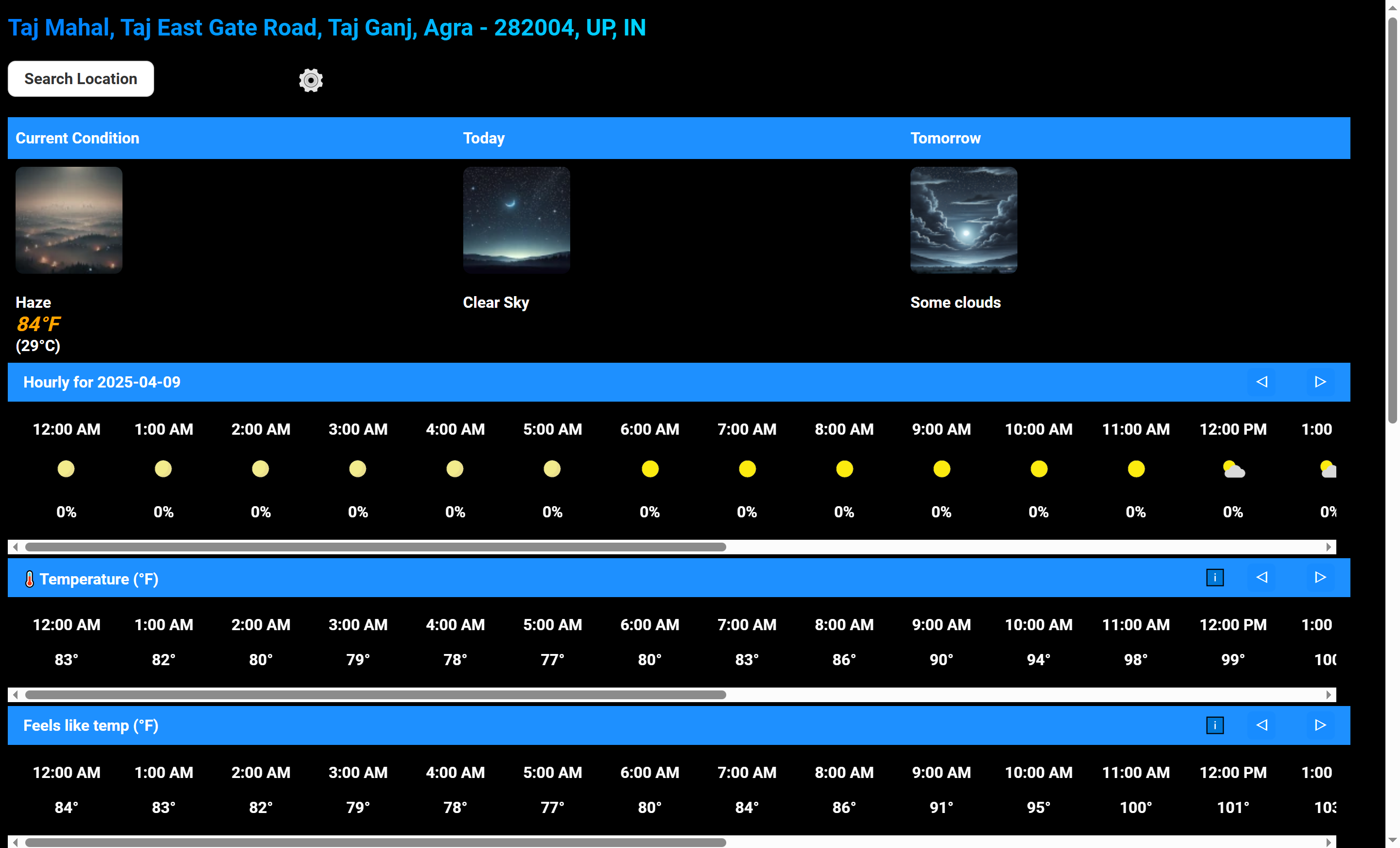Click the Clear Sky label
The width and height of the screenshot is (1400, 848).
[496, 302]
